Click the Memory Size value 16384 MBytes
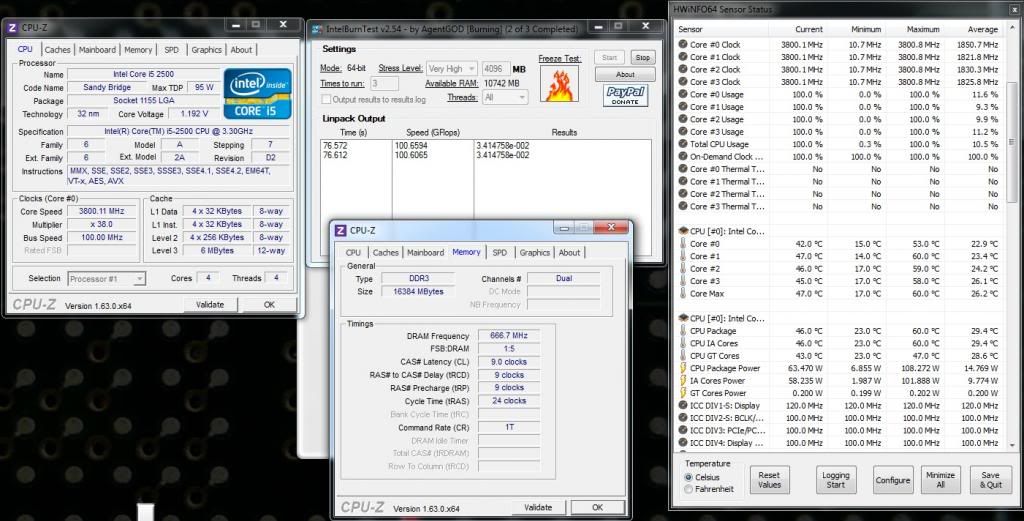The width and height of the screenshot is (1024, 521). (419, 292)
